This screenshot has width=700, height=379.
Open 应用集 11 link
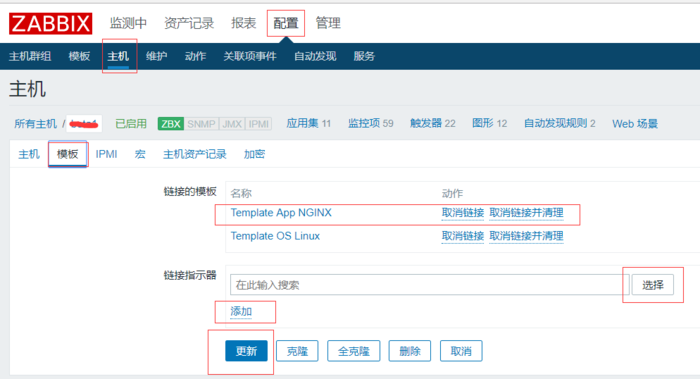[308, 124]
